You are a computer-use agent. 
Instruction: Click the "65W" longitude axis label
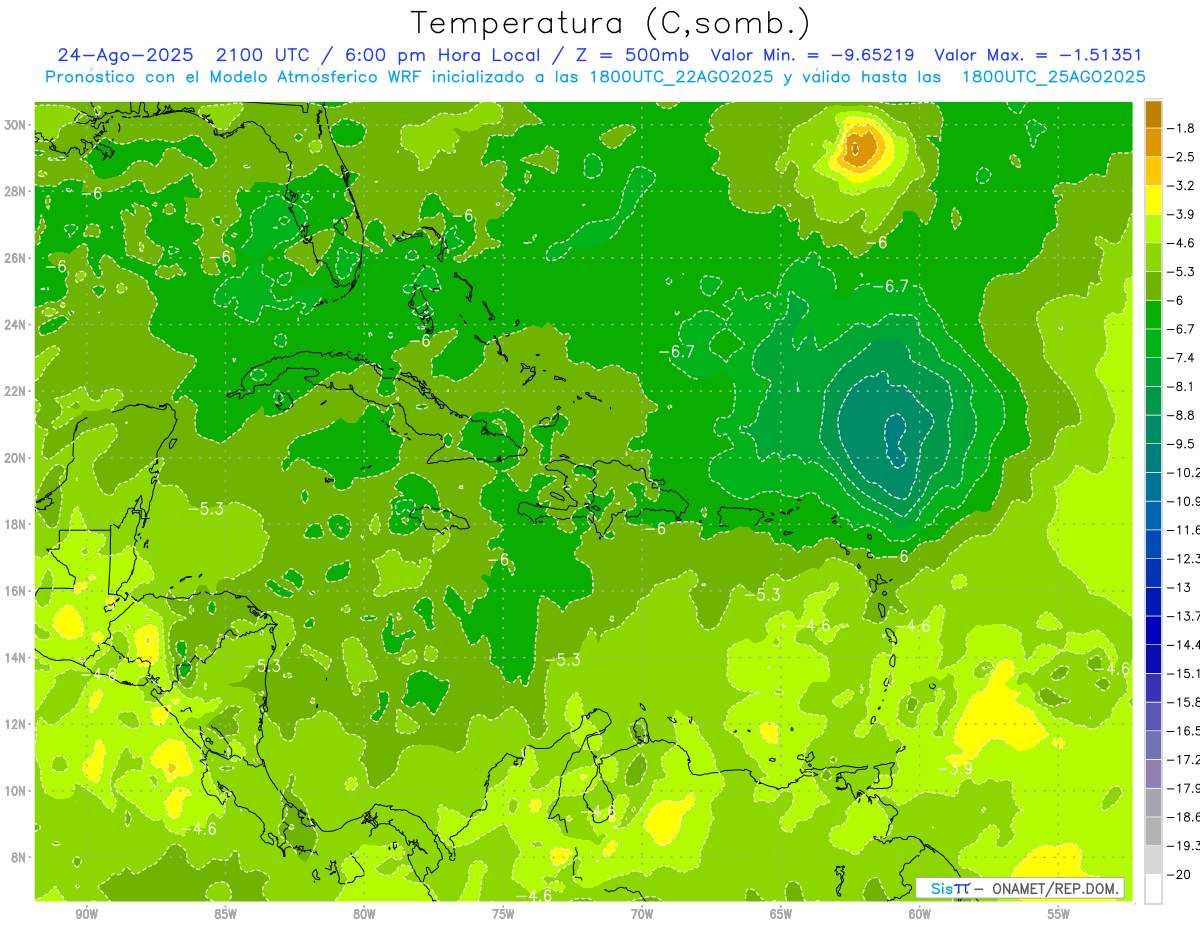coord(781,914)
